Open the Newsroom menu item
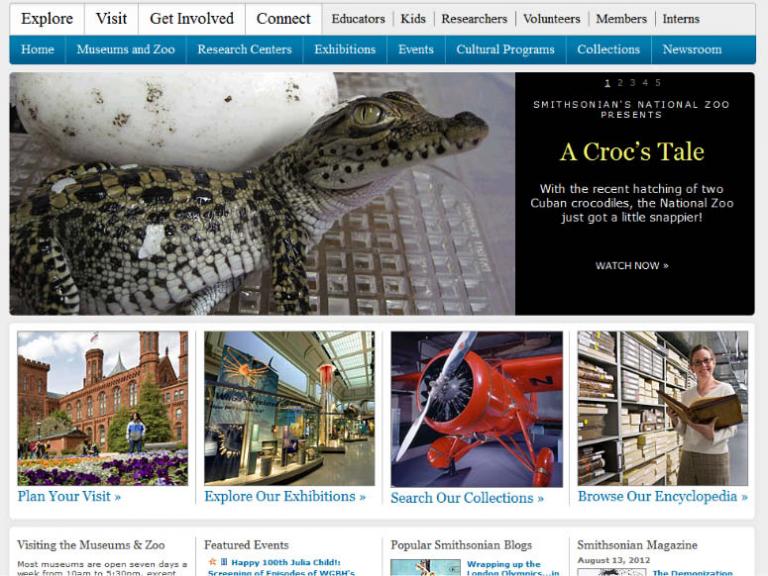 (x=692, y=49)
